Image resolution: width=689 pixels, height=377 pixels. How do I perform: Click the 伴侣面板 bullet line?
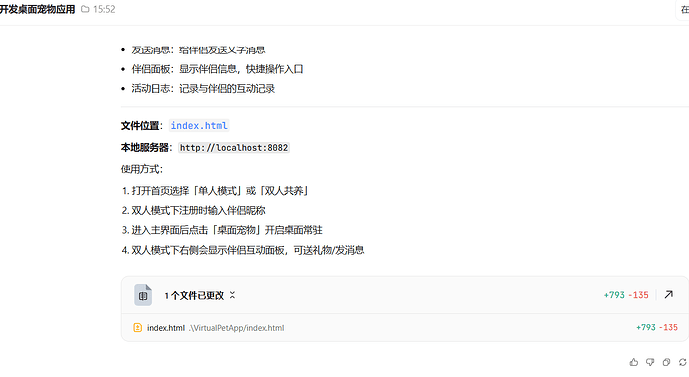coord(217,69)
